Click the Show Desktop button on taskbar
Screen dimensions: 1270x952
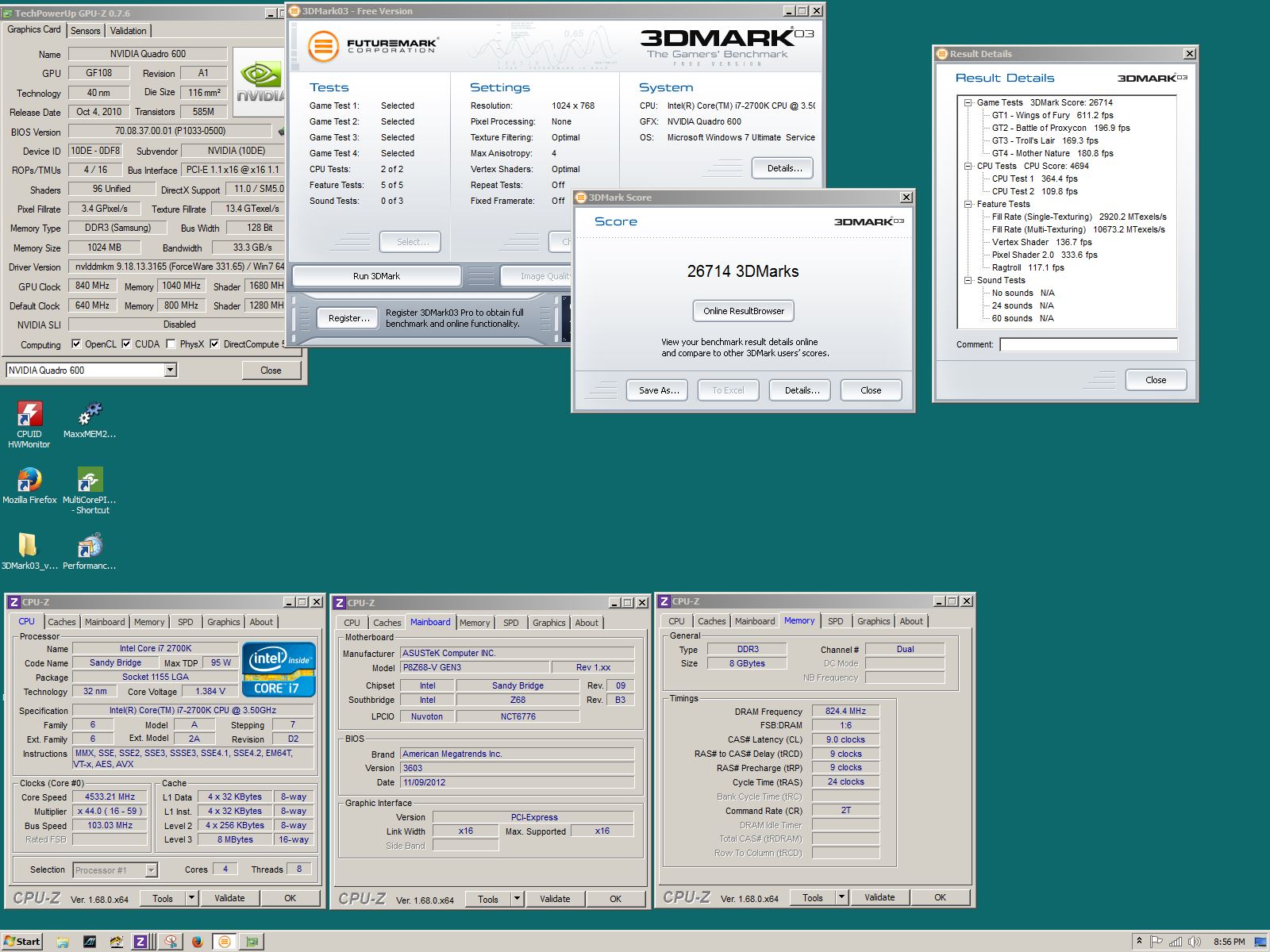tap(1261, 942)
